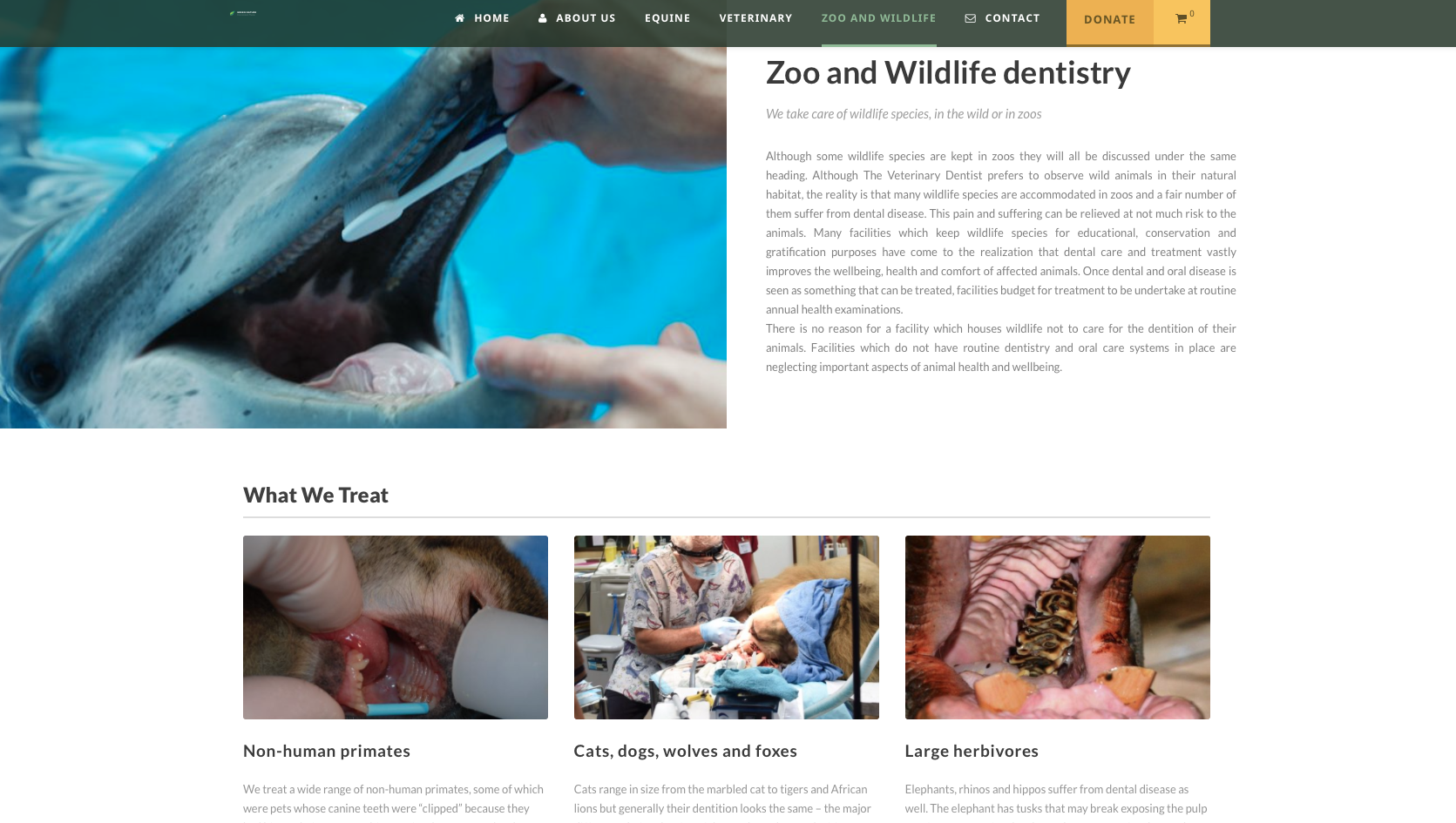Open Cats, dogs, wolves and foxes heading
The image size is (1456, 823).
click(686, 751)
